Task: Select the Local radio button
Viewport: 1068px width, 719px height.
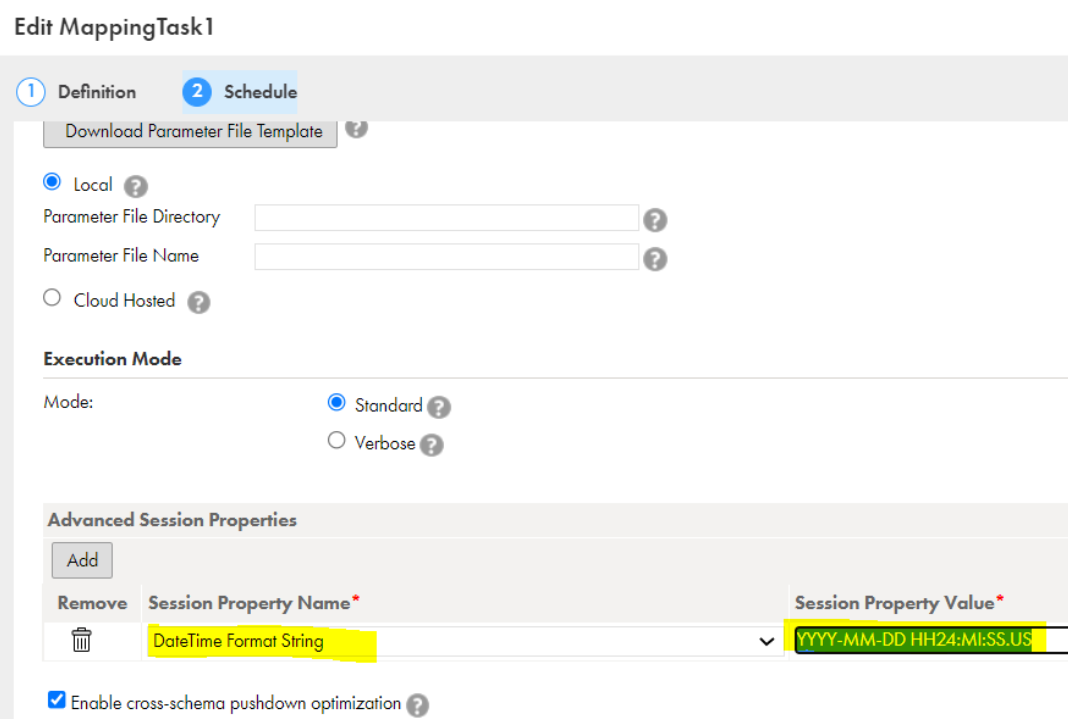Action: coord(52,182)
